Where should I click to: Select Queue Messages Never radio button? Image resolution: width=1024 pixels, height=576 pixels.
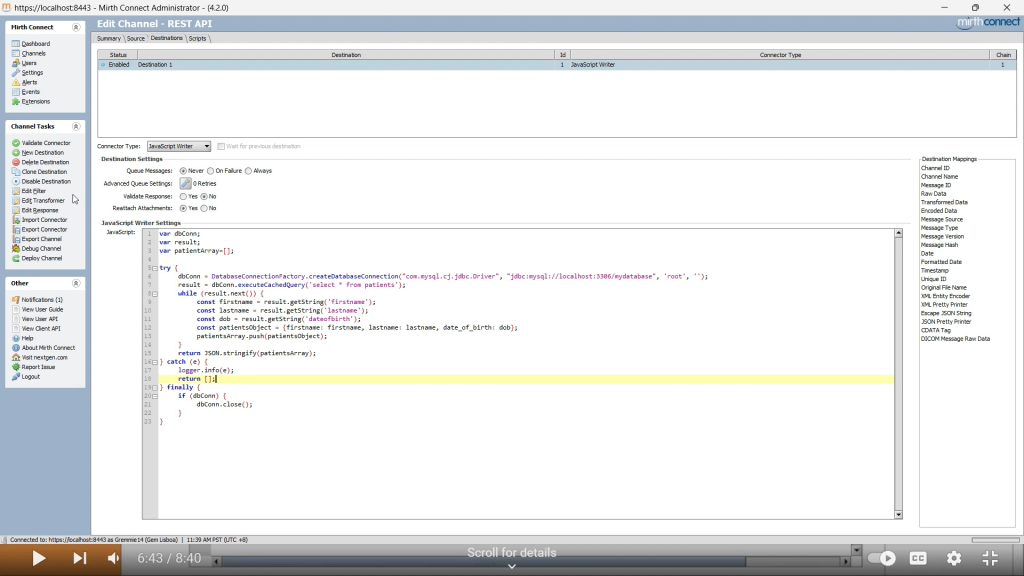click(183, 171)
